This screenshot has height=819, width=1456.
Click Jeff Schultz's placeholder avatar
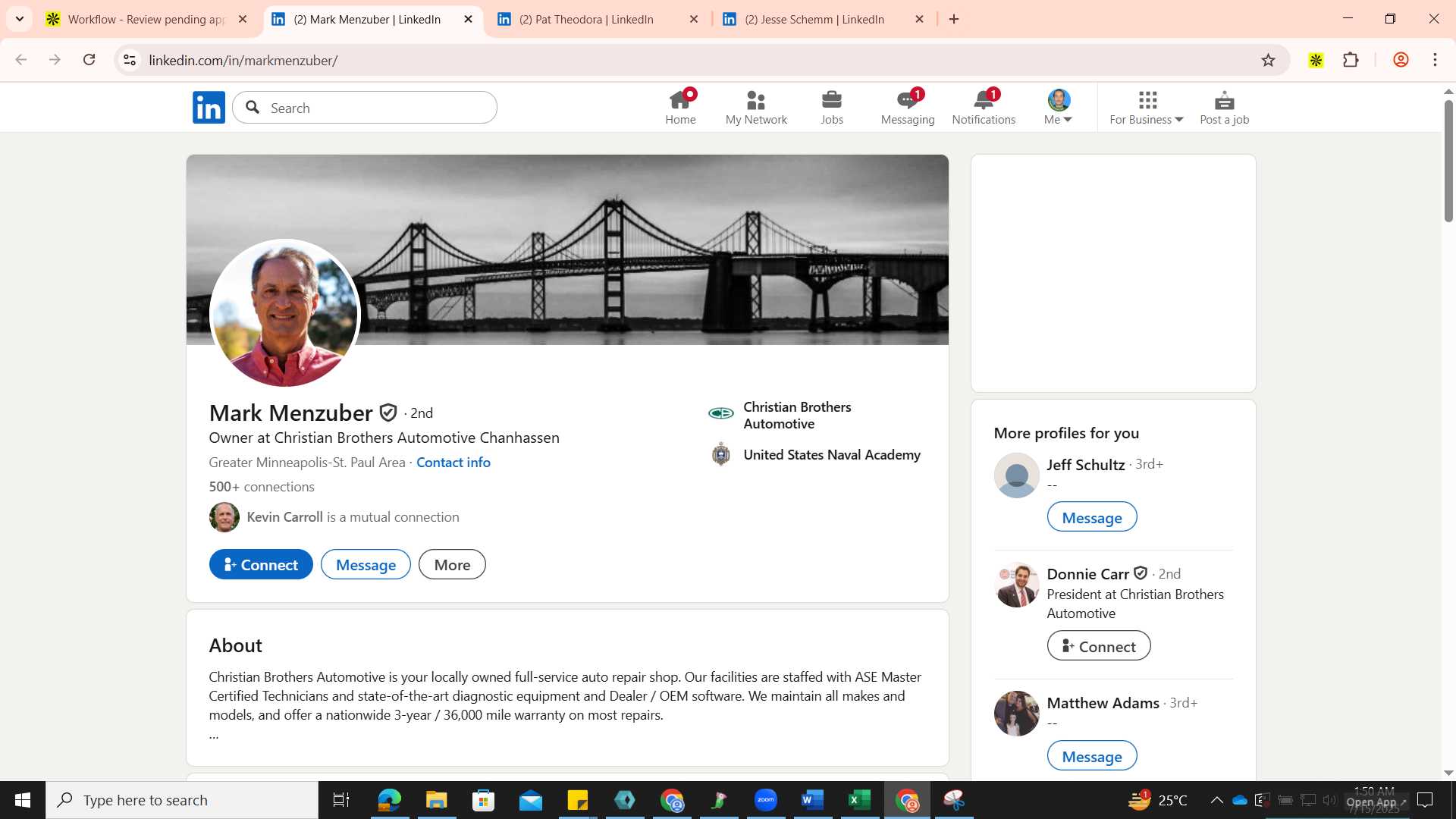[1016, 475]
